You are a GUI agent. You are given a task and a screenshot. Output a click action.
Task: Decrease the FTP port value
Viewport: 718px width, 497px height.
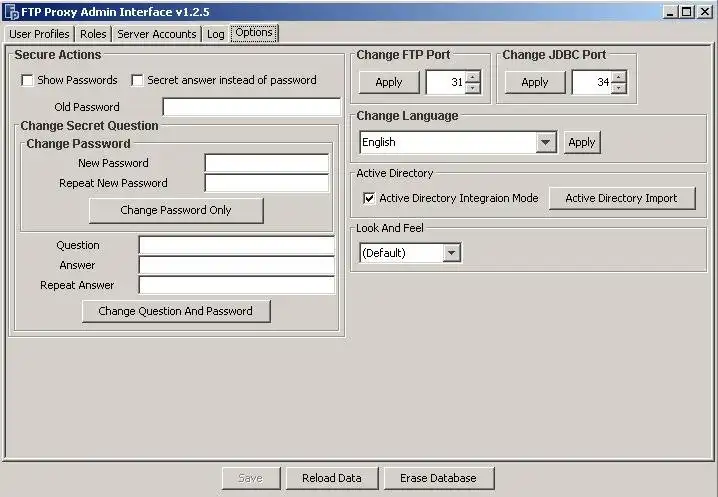472,88
